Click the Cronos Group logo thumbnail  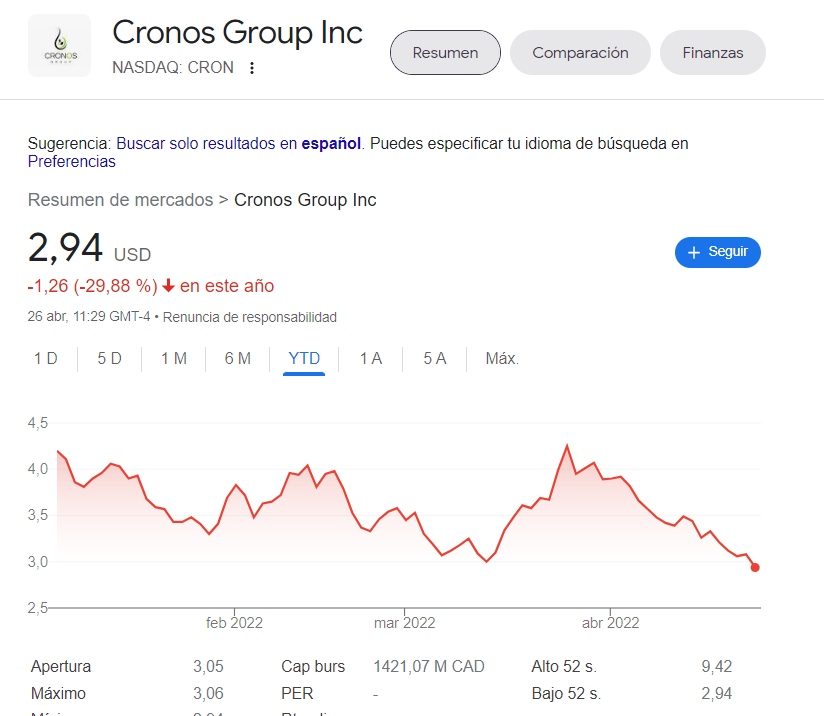59,46
